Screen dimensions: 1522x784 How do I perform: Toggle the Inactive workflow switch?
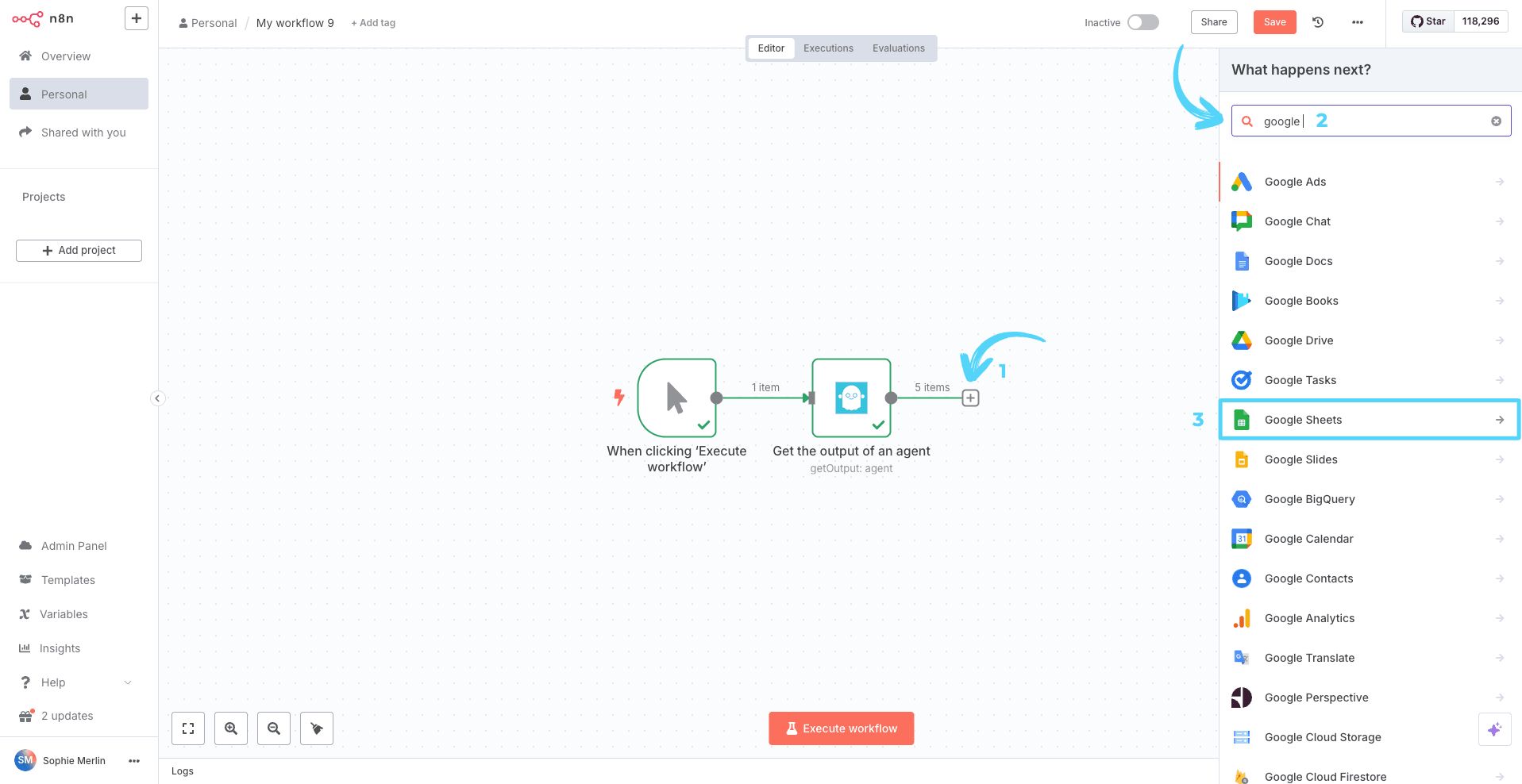click(1143, 22)
